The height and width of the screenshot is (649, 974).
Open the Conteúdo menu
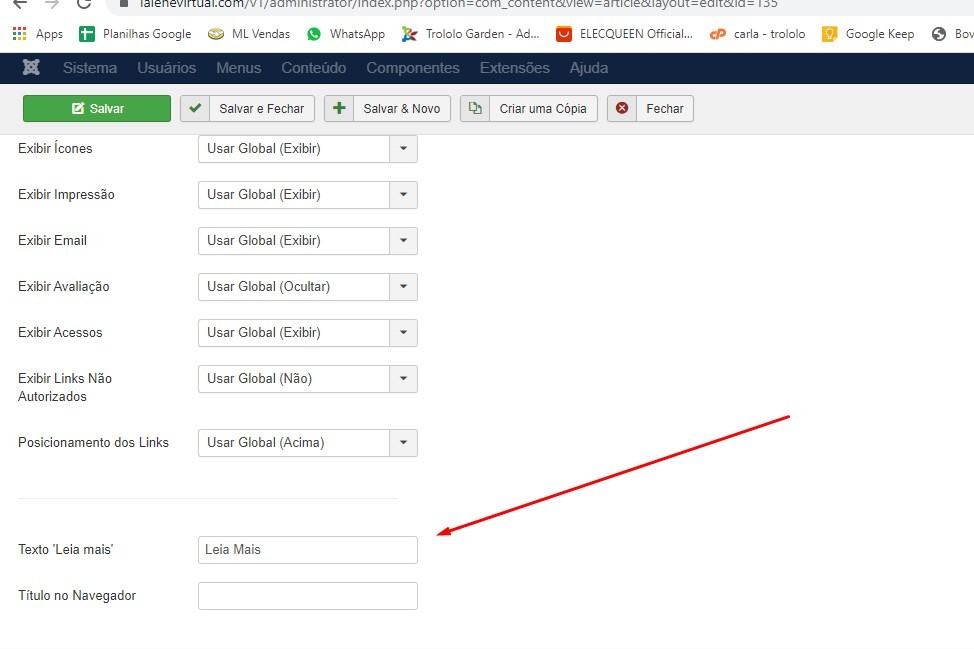(314, 68)
